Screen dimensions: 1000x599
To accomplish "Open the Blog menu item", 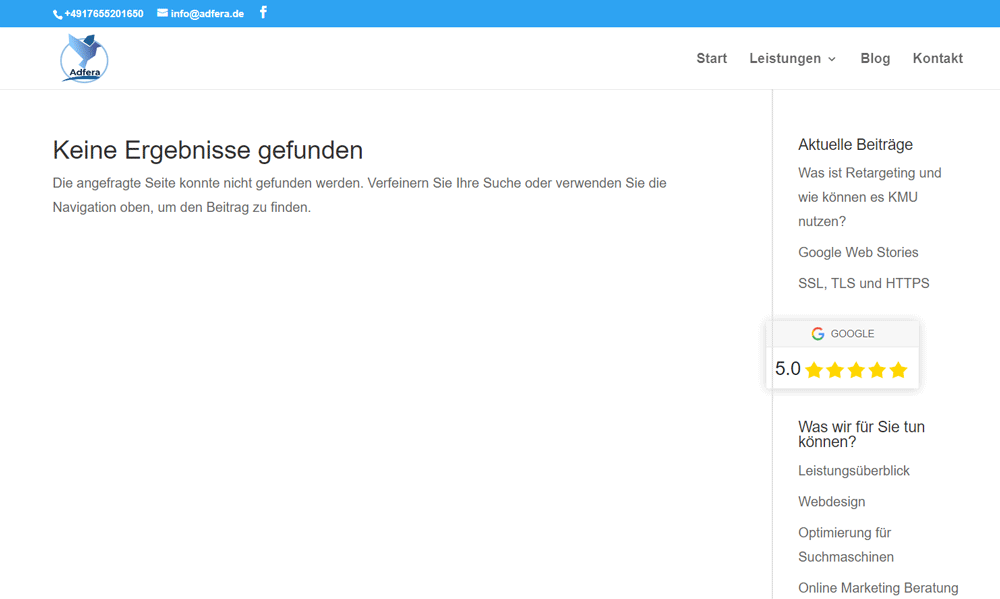I will pyautogui.click(x=875, y=59).
